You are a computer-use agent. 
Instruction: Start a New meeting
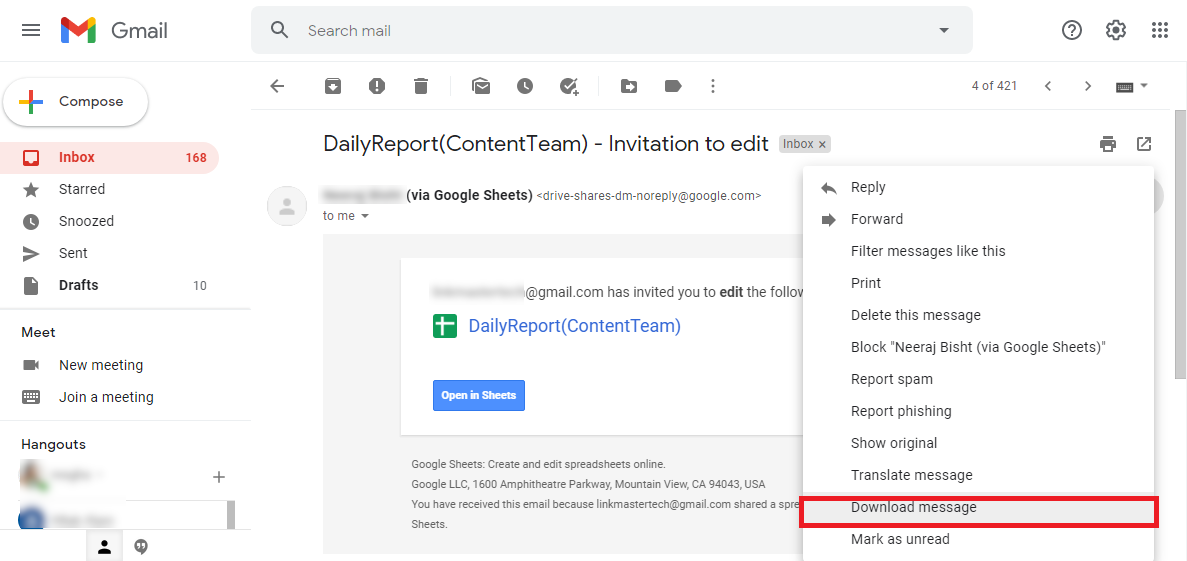[101, 365]
